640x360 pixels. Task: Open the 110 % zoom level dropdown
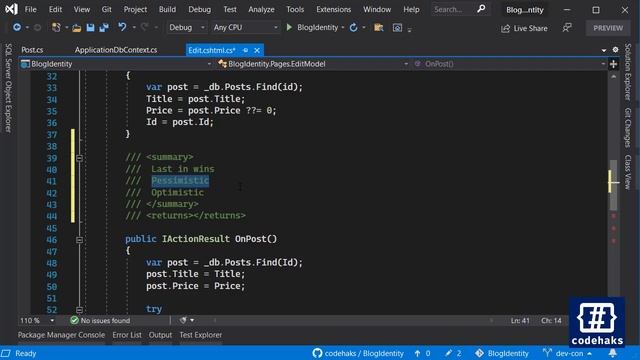(37, 320)
